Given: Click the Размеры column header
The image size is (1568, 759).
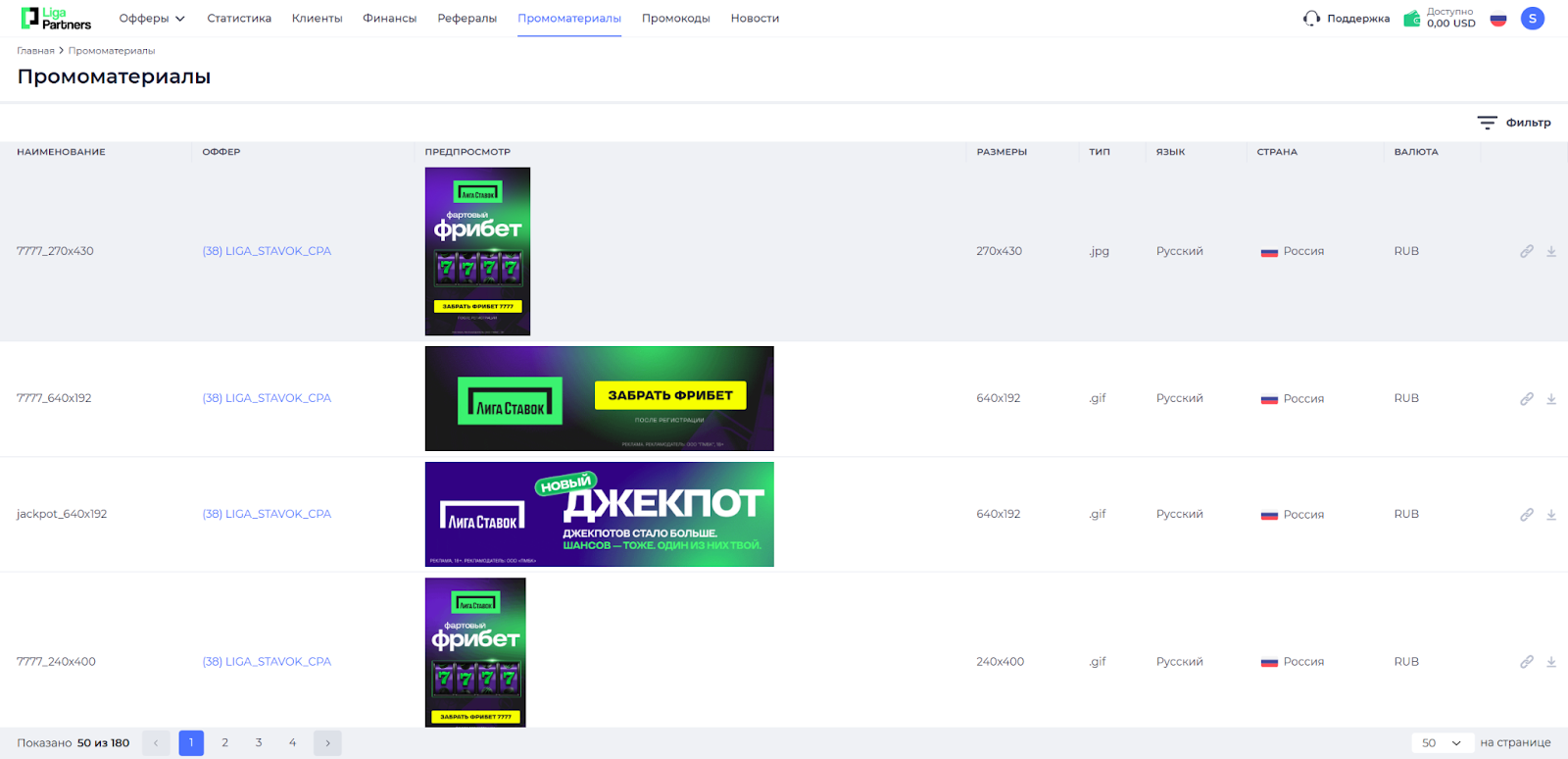Looking at the screenshot, I should [x=1002, y=152].
